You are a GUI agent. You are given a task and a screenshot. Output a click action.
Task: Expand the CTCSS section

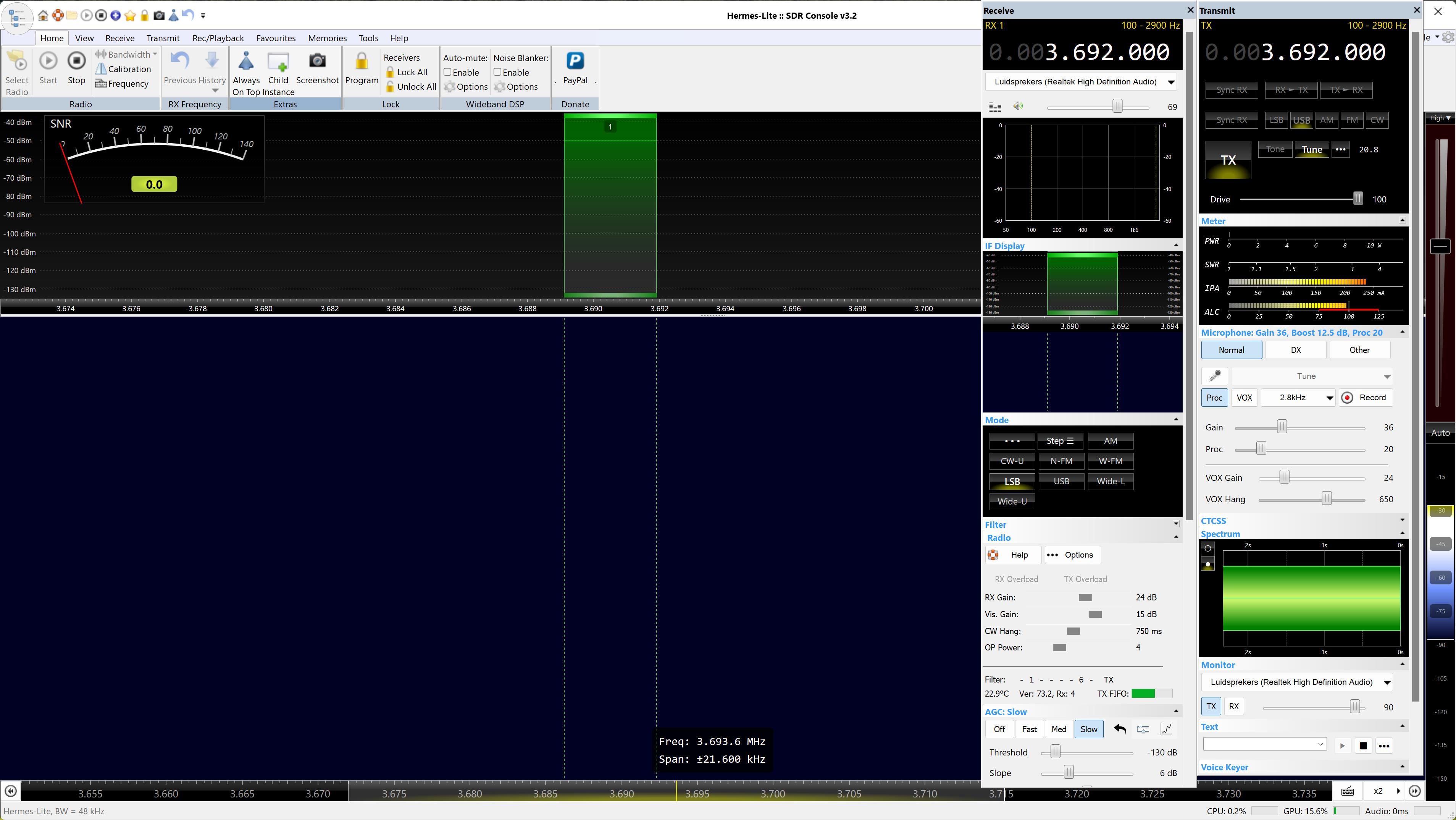coord(1402,520)
